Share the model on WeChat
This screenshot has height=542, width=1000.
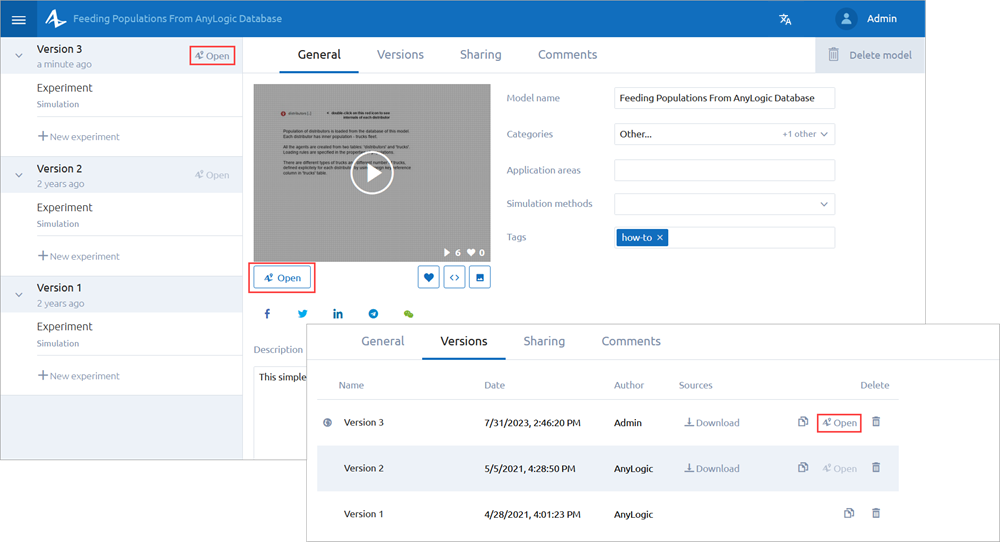click(408, 314)
